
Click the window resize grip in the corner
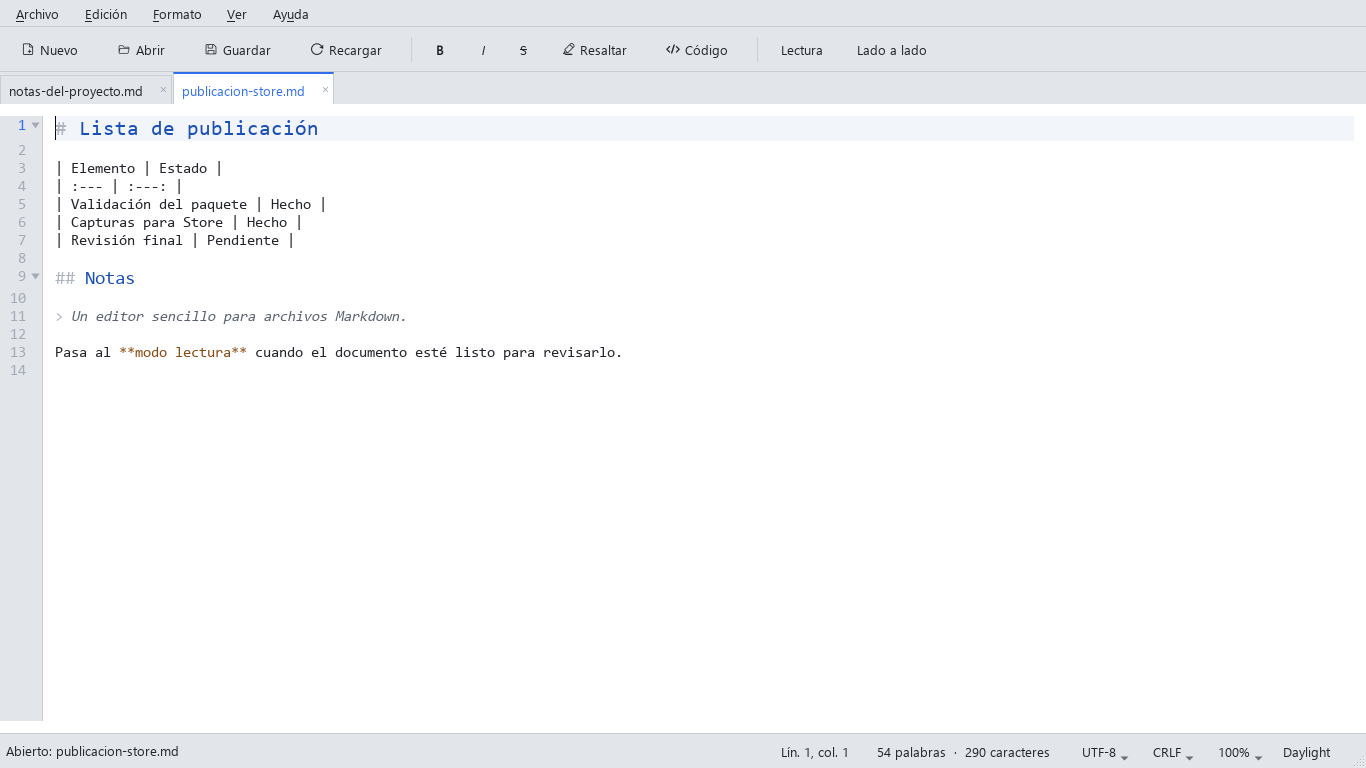click(1359, 761)
